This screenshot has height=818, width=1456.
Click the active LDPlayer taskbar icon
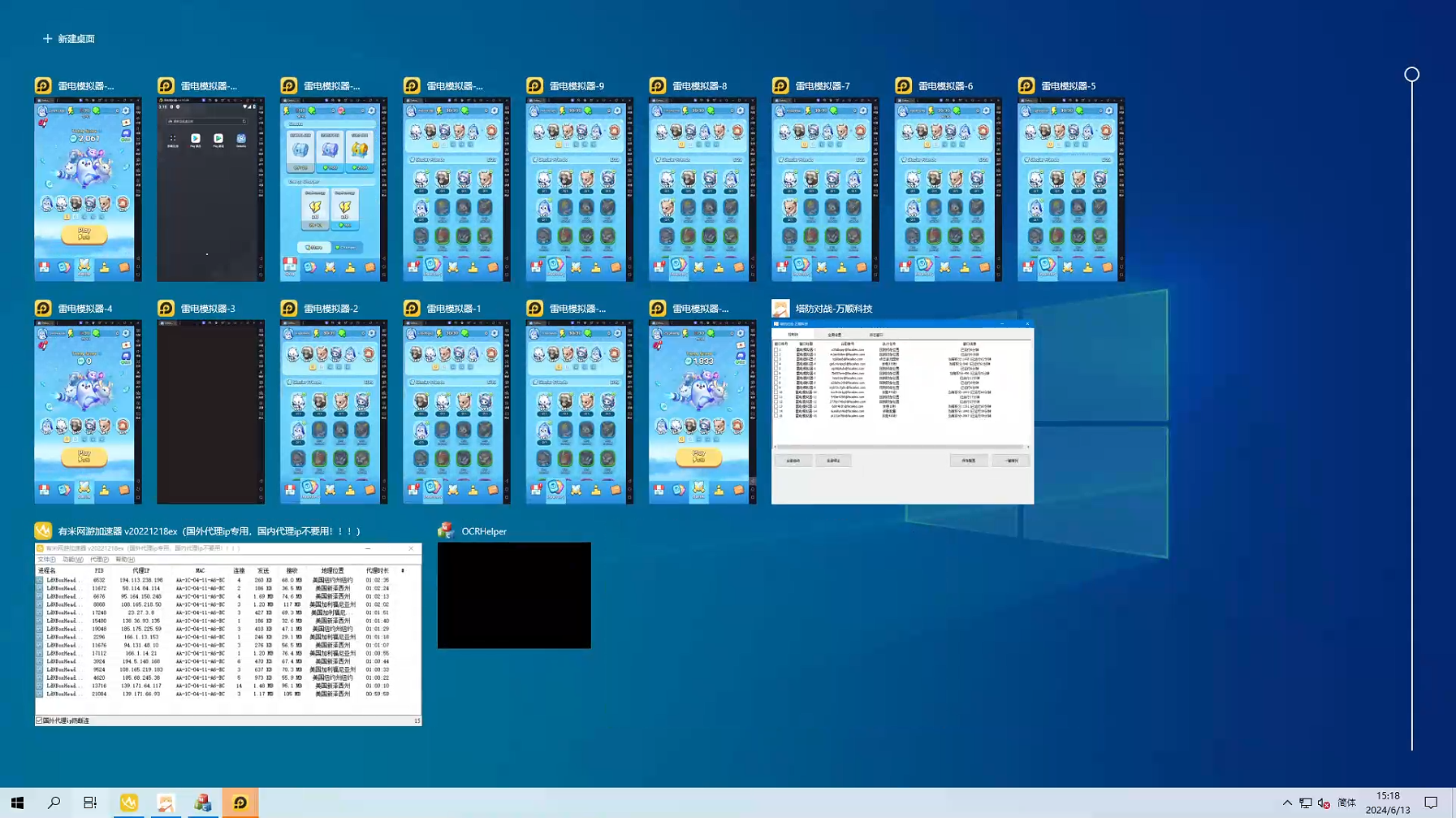[x=240, y=803]
